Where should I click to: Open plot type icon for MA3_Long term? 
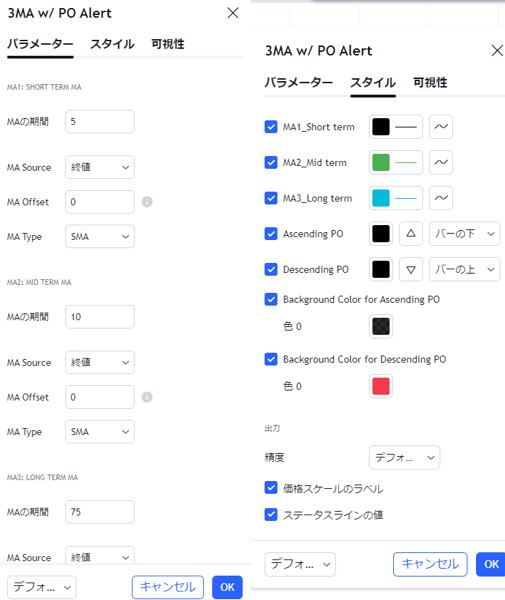[441, 198]
